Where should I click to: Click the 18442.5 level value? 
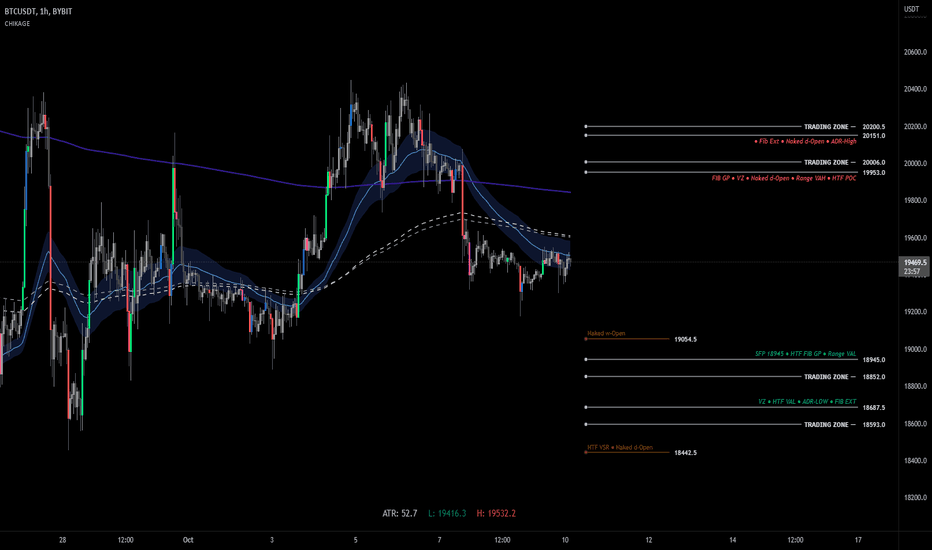pos(685,453)
